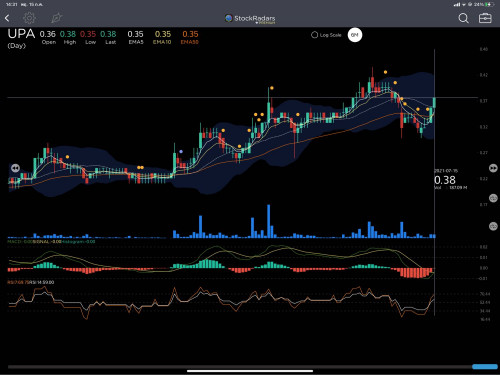Tap the RSI indicator label
The width and height of the screenshot is (500, 375).
tap(31, 282)
